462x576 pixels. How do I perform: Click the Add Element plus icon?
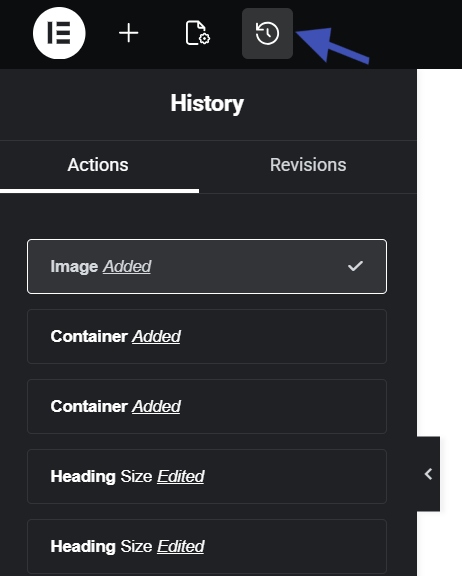click(x=129, y=33)
